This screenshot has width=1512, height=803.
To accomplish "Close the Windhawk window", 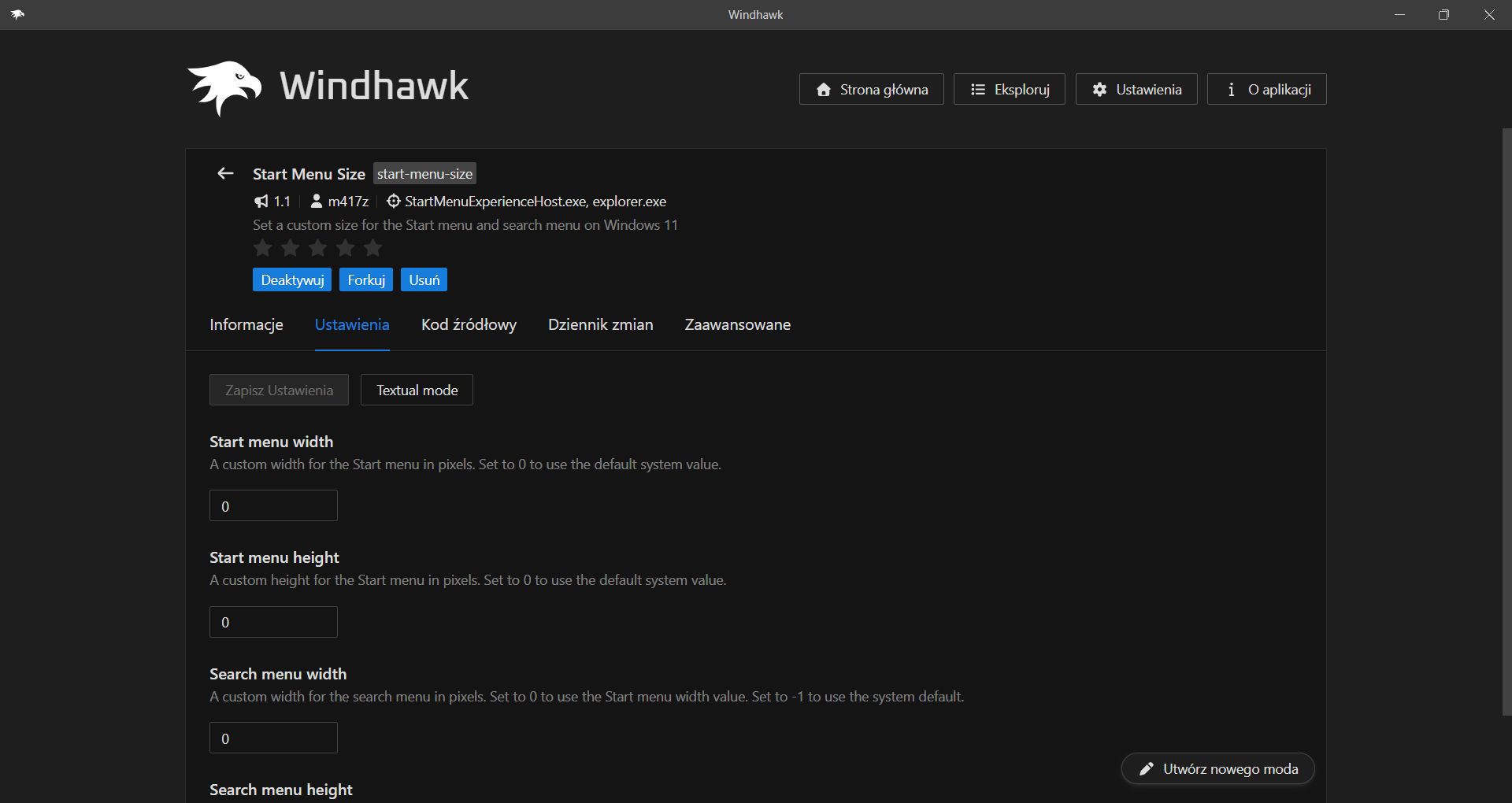I will pos(1488,14).
